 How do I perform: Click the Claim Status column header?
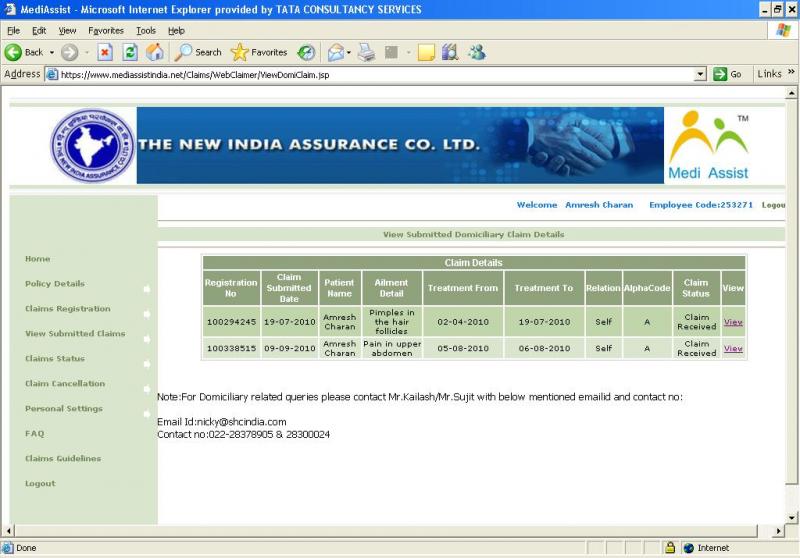[x=696, y=288]
